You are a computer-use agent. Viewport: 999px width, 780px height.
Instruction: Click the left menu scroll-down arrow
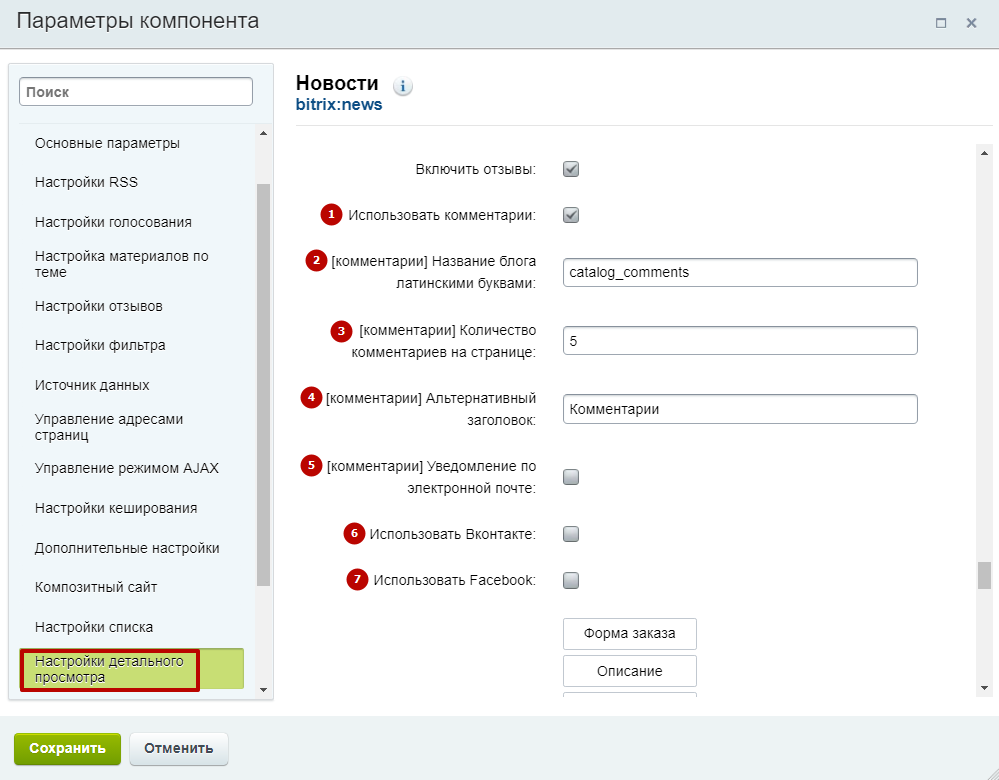(x=263, y=690)
